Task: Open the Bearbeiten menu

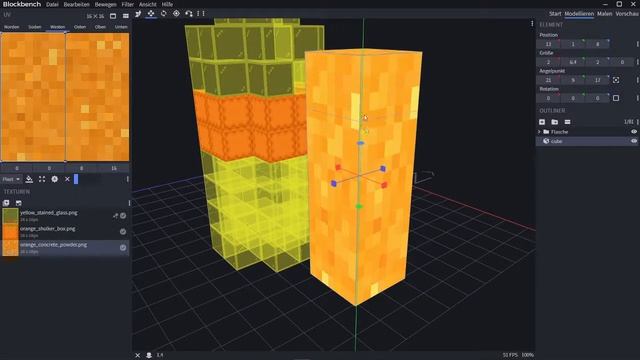Action: pos(76,4)
